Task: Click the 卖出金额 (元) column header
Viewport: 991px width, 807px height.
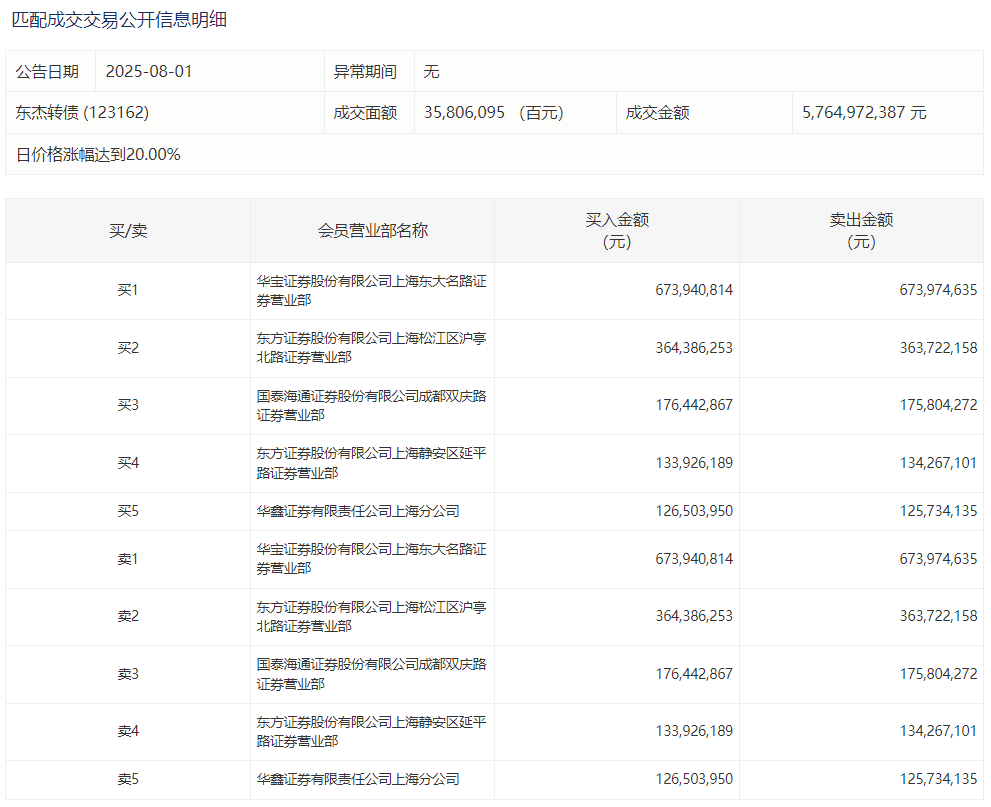Action: pyautogui.click(x=861, y=231)
